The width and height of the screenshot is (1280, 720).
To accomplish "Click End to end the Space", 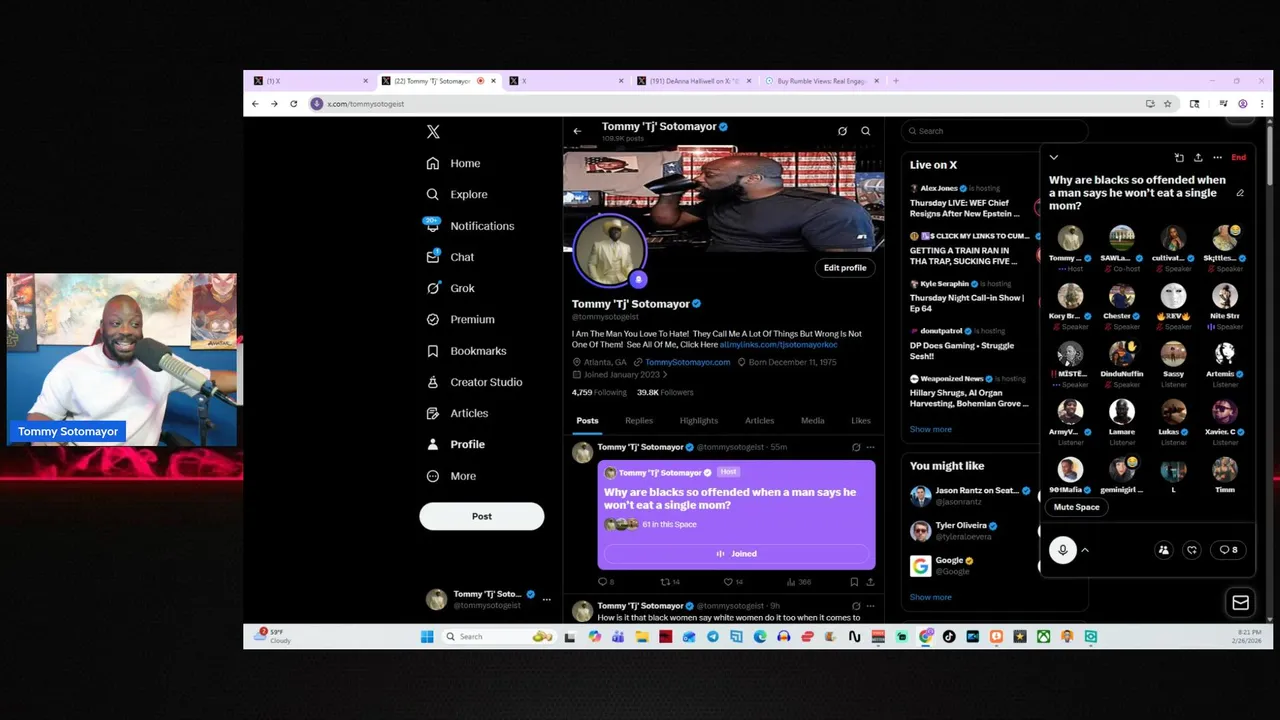I will pos(1238,157).
